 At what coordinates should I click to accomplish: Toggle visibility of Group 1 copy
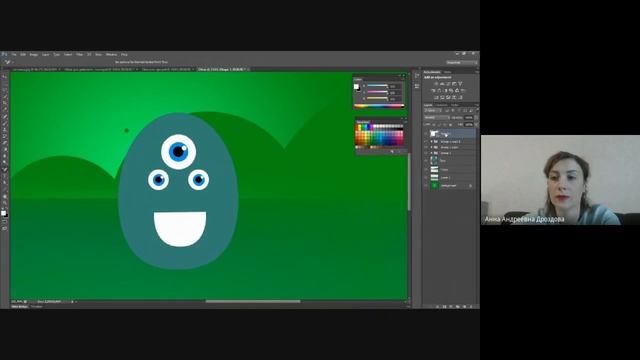tap(426, 147)
